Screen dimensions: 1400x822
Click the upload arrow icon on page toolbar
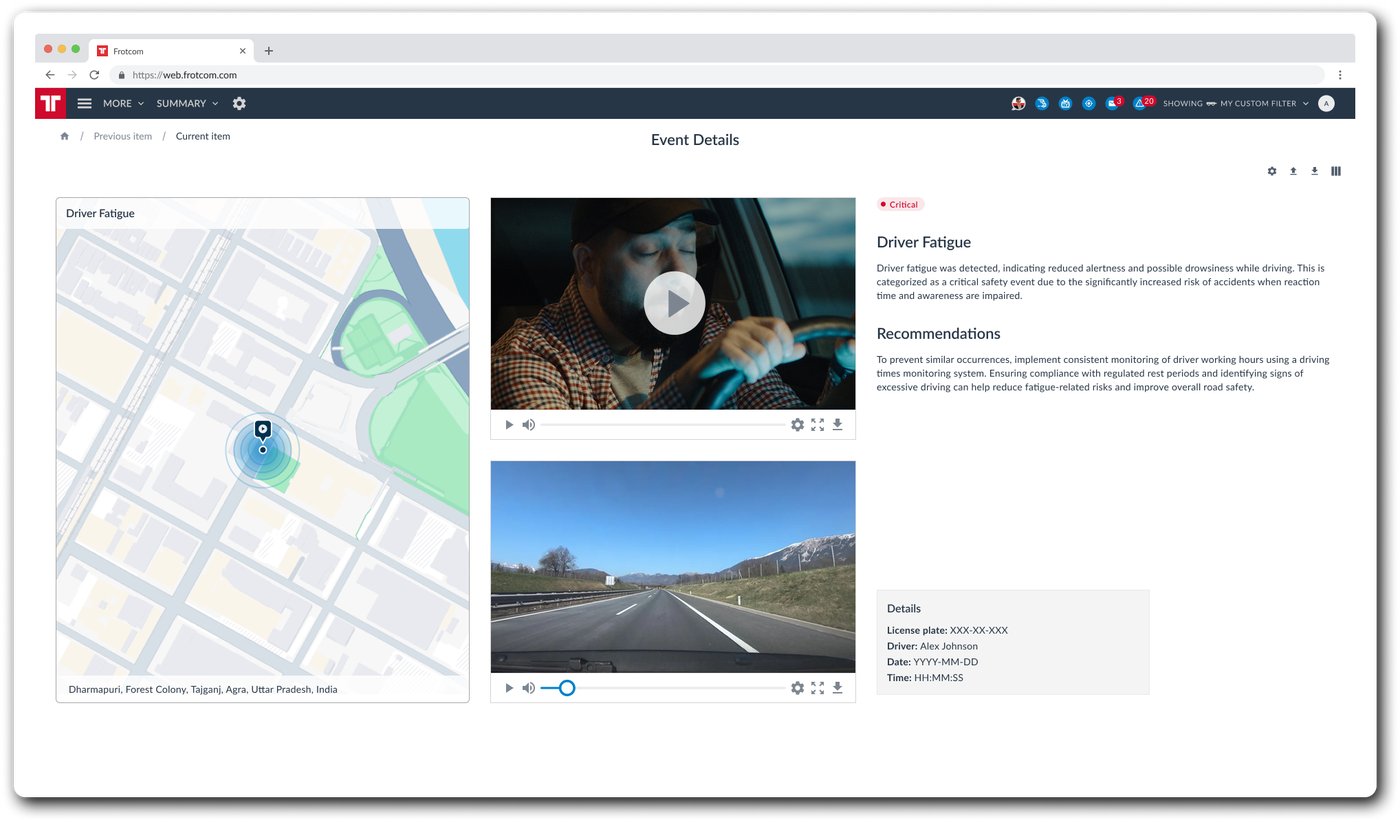(1293, 171)
